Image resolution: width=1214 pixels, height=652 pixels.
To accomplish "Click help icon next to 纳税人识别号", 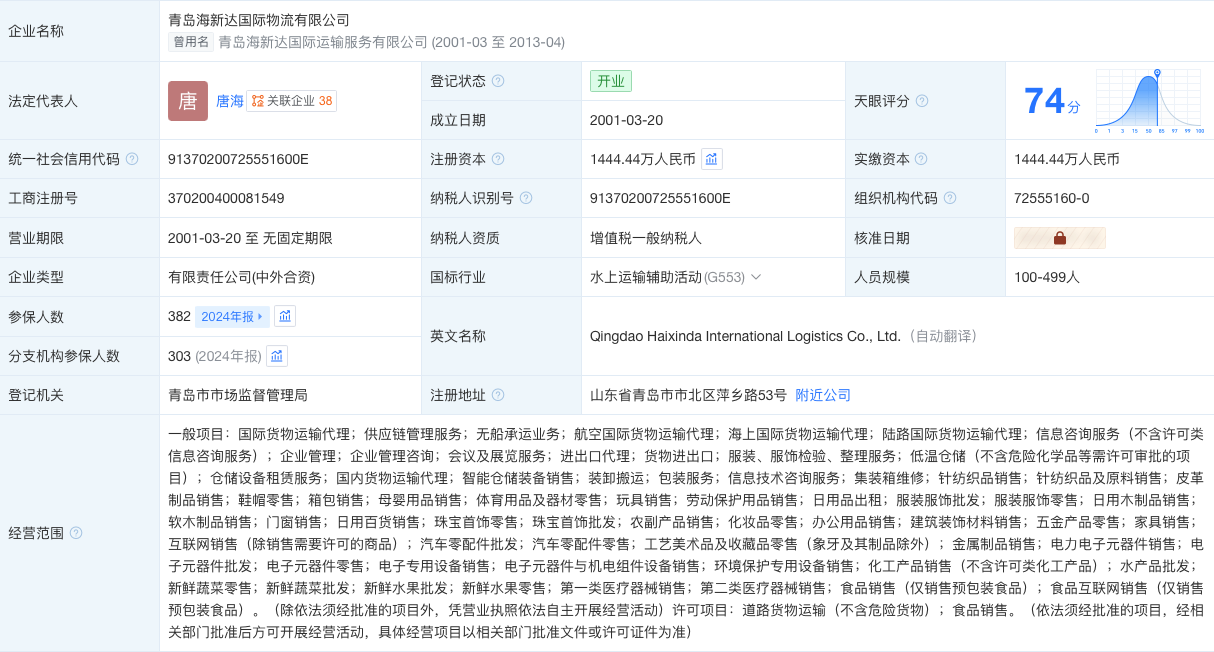I will click(526, 198).
